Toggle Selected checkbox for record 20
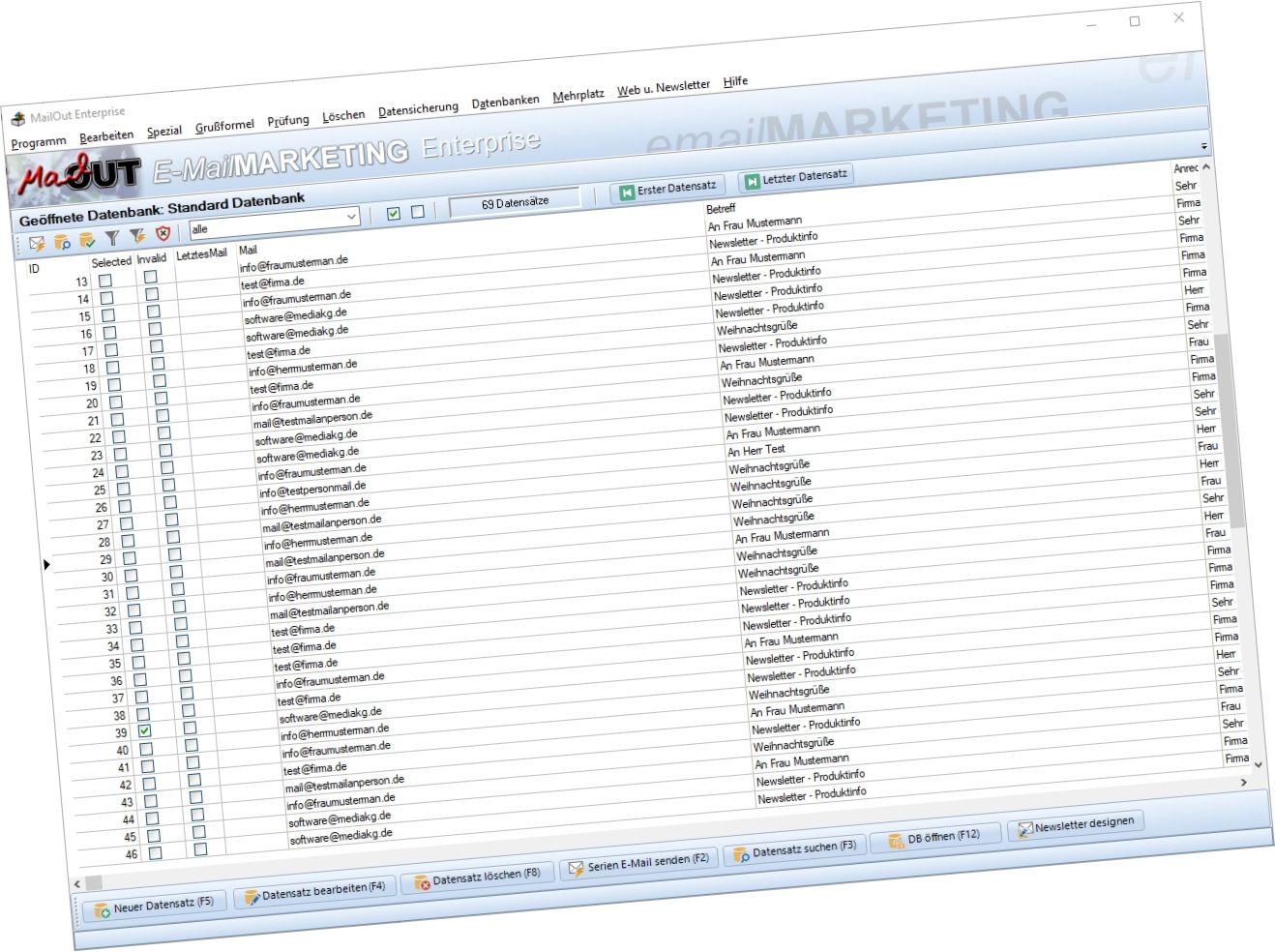 pyautogui.click(x=116, y=402)
